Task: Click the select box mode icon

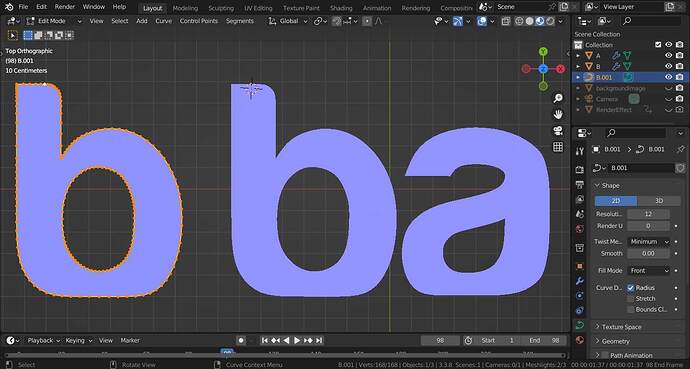Action: [x=28, y=36]
